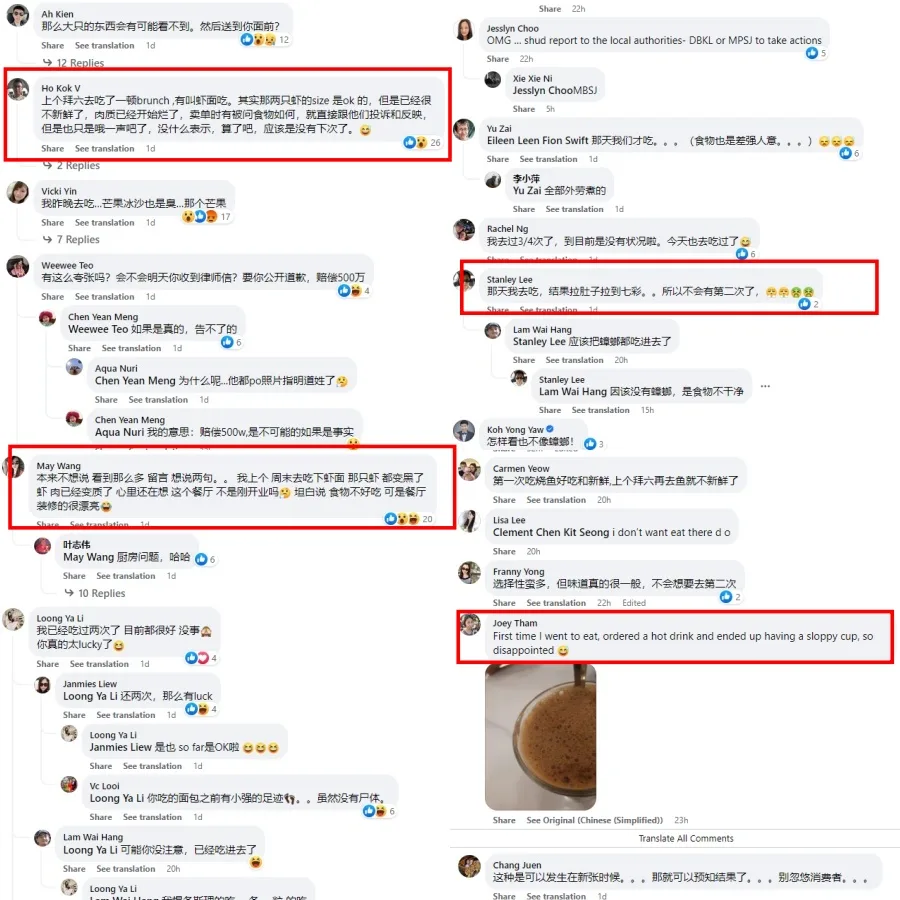Click See Original (Chinese (Simplified)) link
The image size is (900, 900).
[595, 820]
